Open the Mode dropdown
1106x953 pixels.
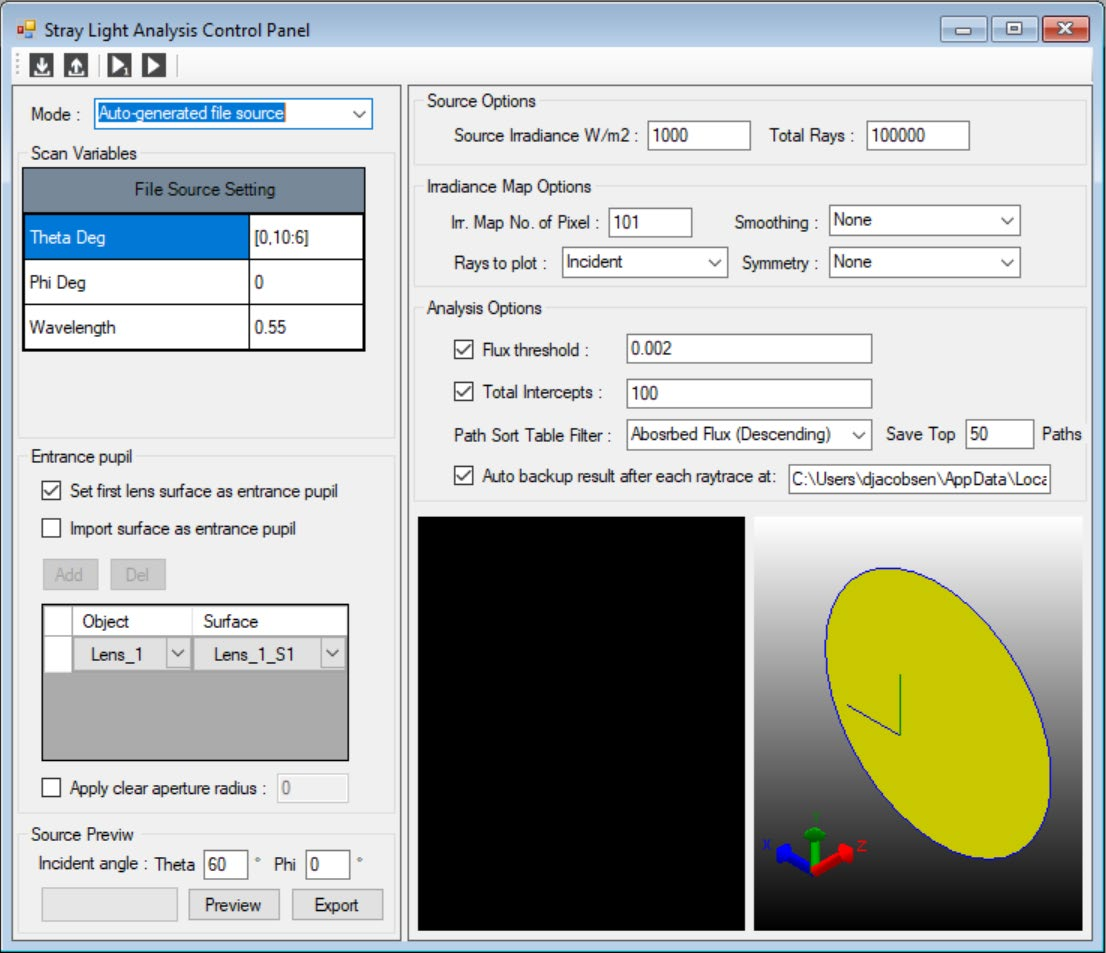tap(358, 114)
